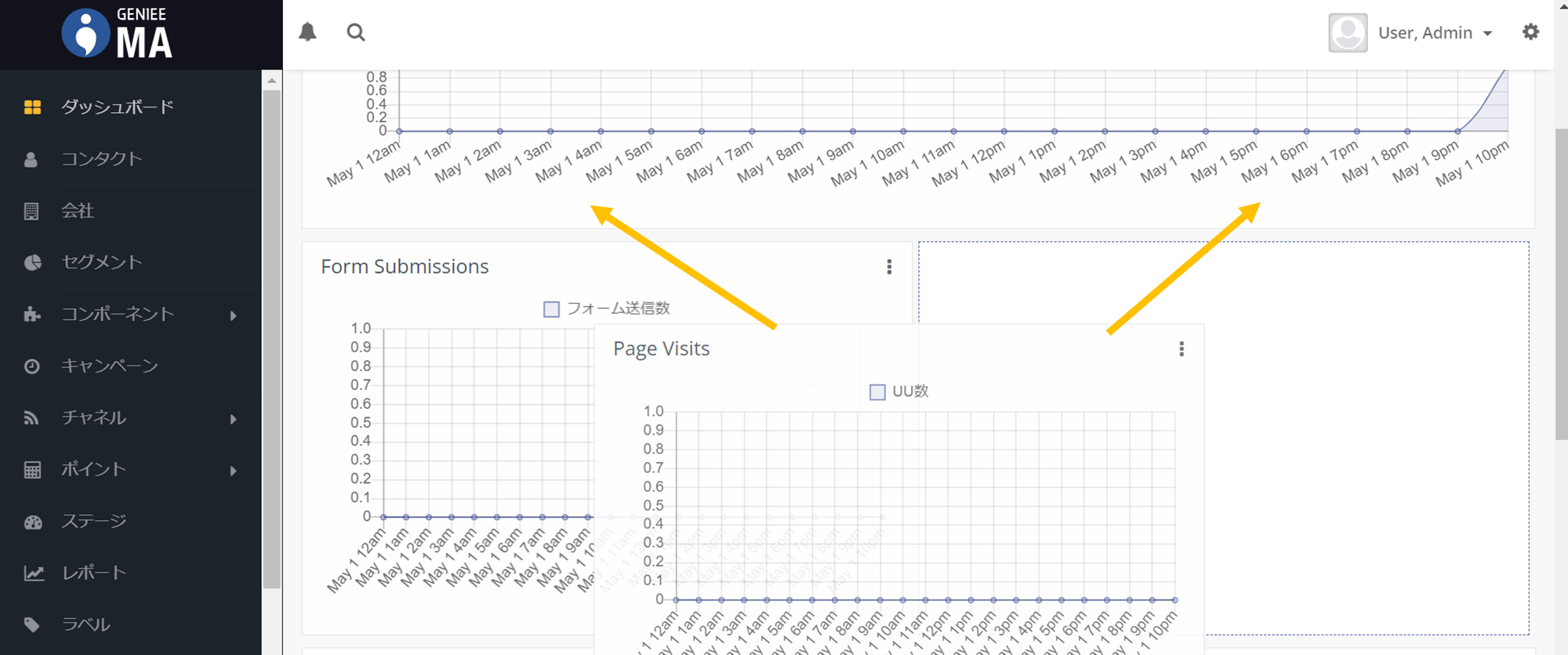Expand the チャネル submenu arrow
1568x655 pixels.
233,419
